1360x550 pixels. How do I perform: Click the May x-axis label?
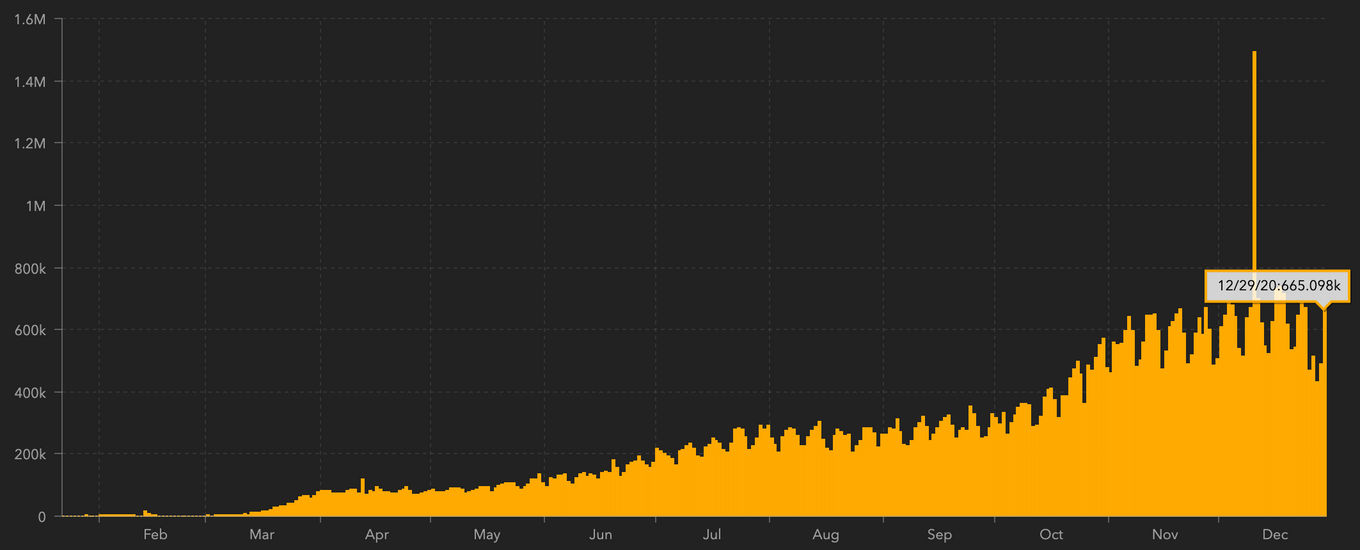(x=487, y=535)
